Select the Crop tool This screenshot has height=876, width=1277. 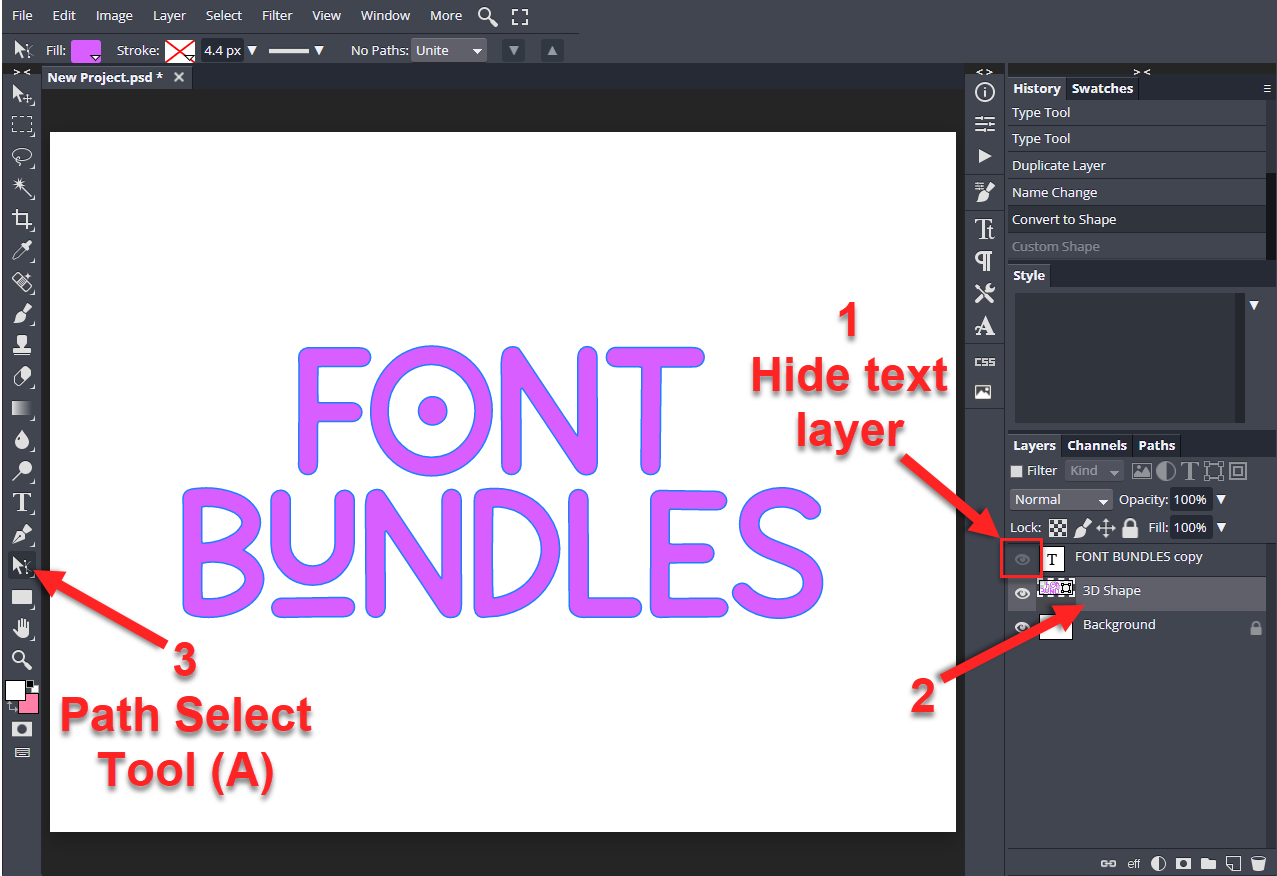click(x=21, y=220)
